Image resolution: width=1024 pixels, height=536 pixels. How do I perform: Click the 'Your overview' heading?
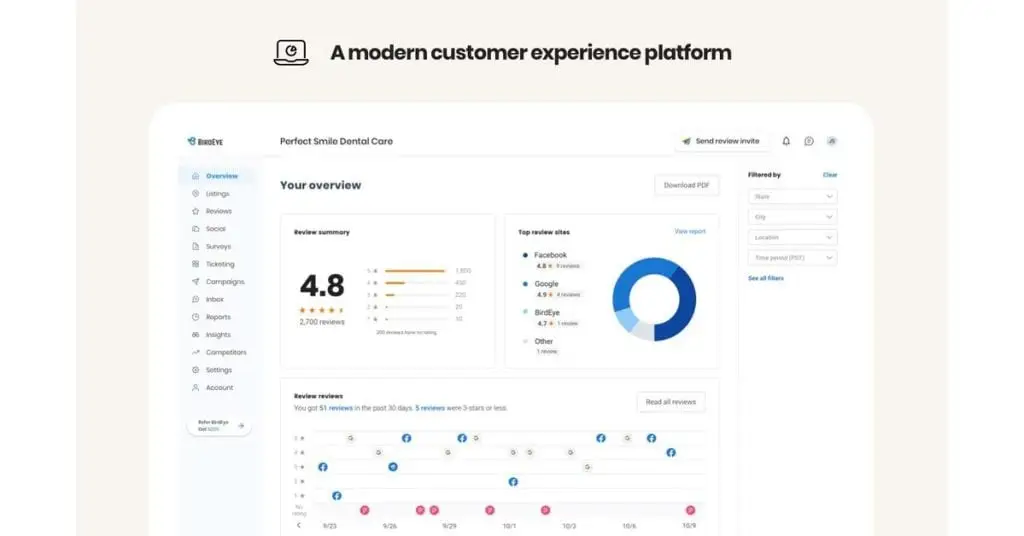click(321, 185)
